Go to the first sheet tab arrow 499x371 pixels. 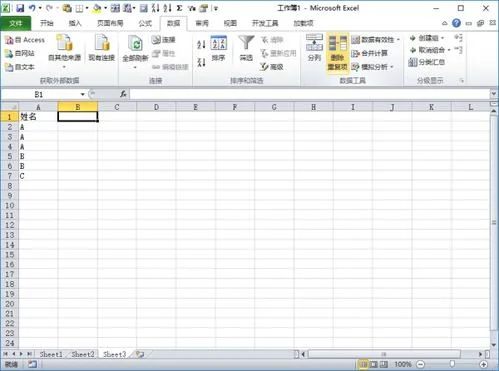(x=6, y=354)
